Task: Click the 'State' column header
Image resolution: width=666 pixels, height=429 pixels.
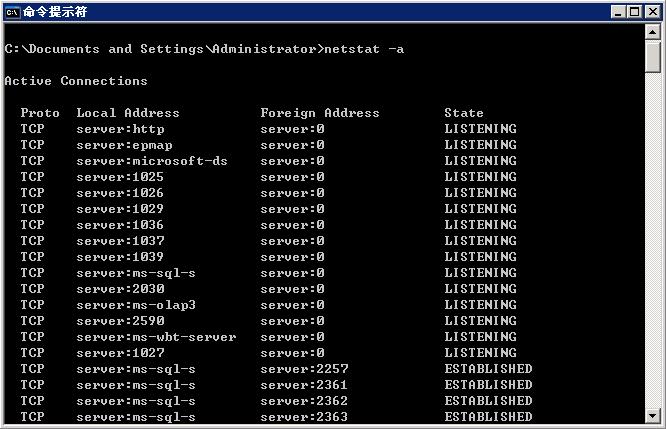Action: pyautogui.click(x=464, y=113)
